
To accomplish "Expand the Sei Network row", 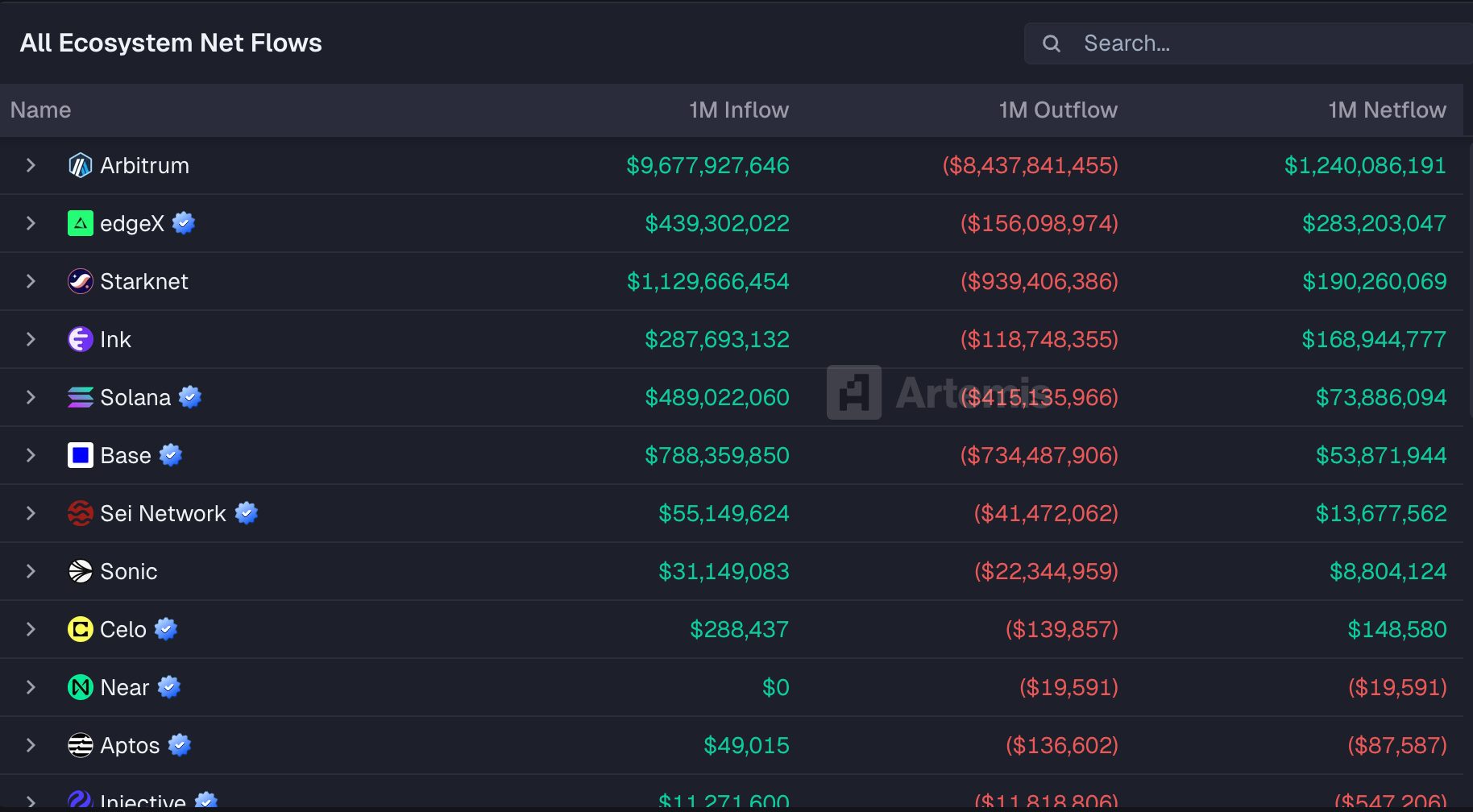I will (31, 513).
